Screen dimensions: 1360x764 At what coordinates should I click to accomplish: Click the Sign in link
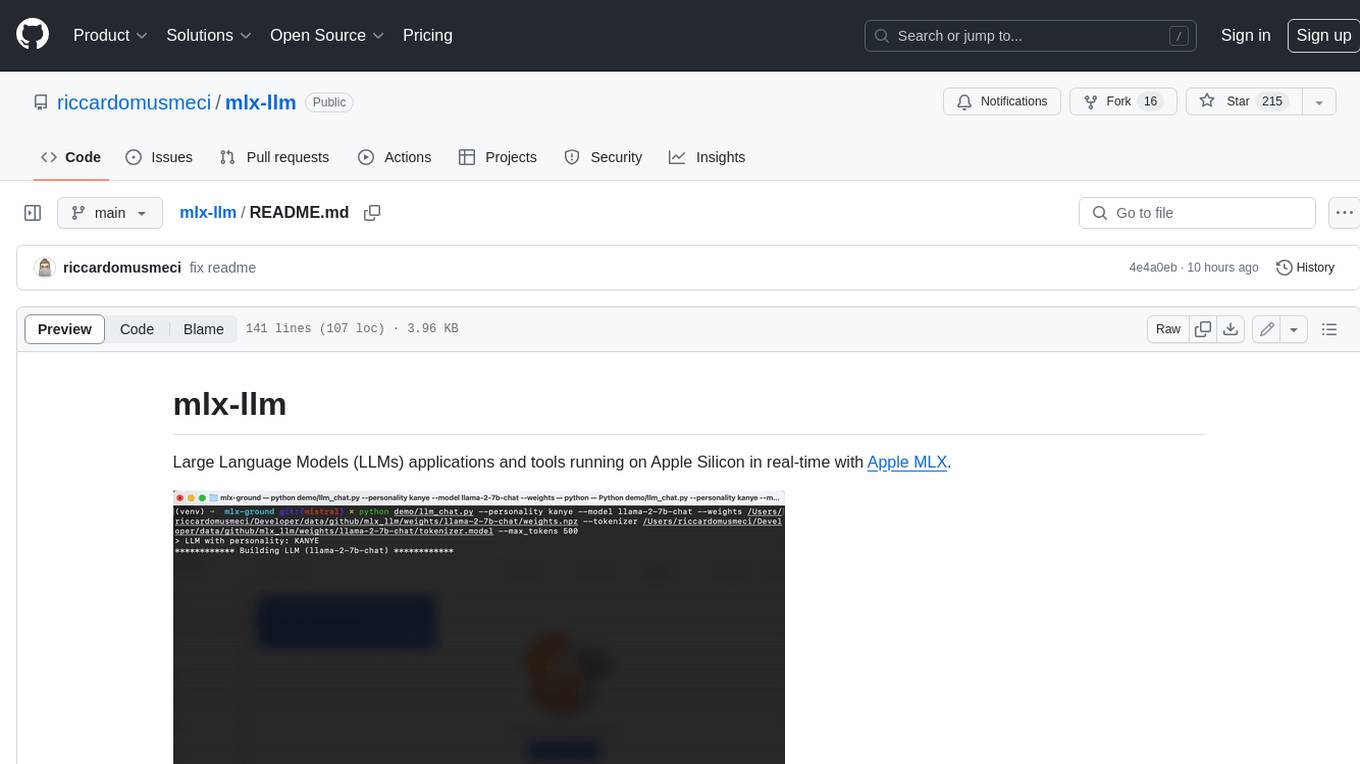(1245, 35)
